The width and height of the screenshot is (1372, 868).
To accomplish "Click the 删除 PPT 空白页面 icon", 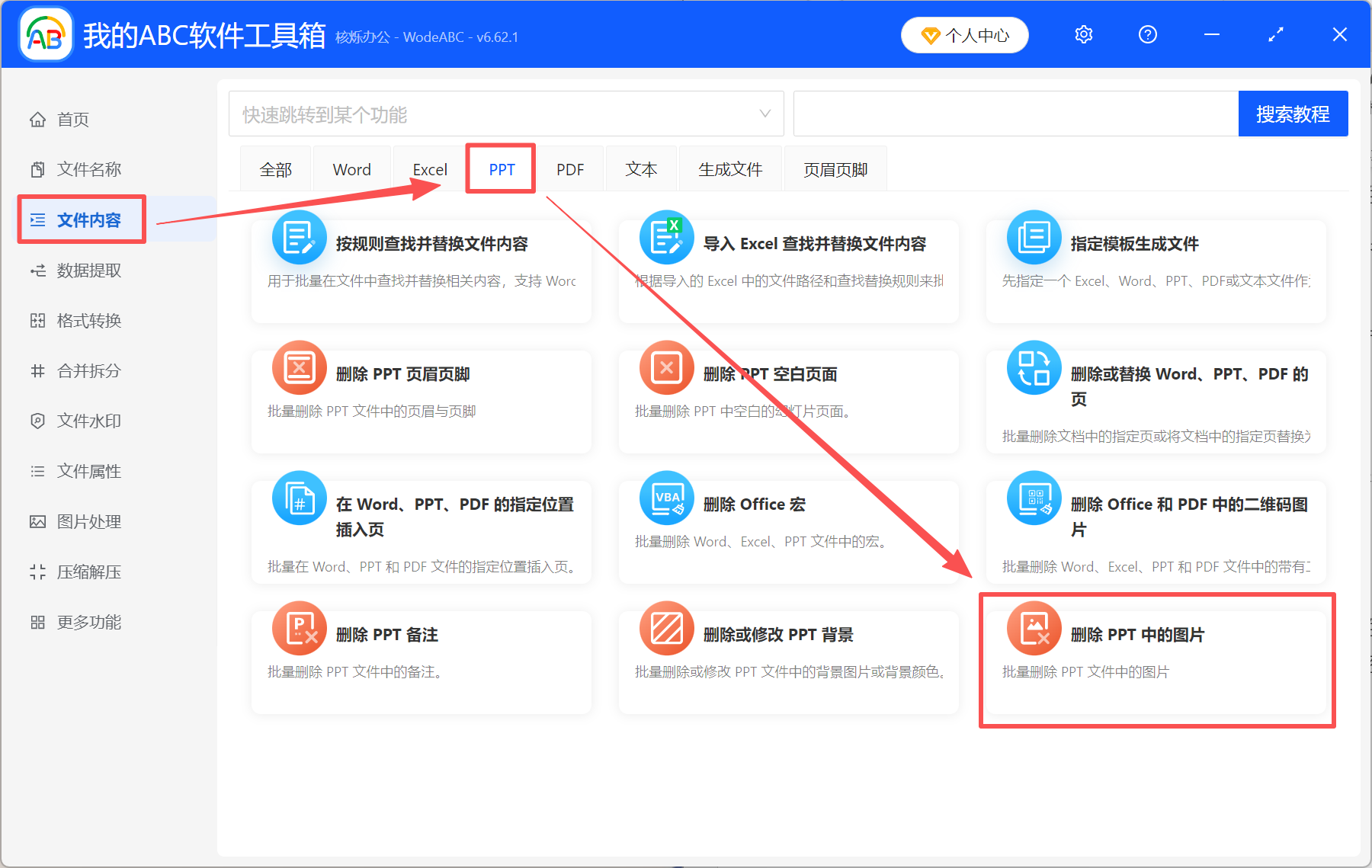I will [666, 367].
